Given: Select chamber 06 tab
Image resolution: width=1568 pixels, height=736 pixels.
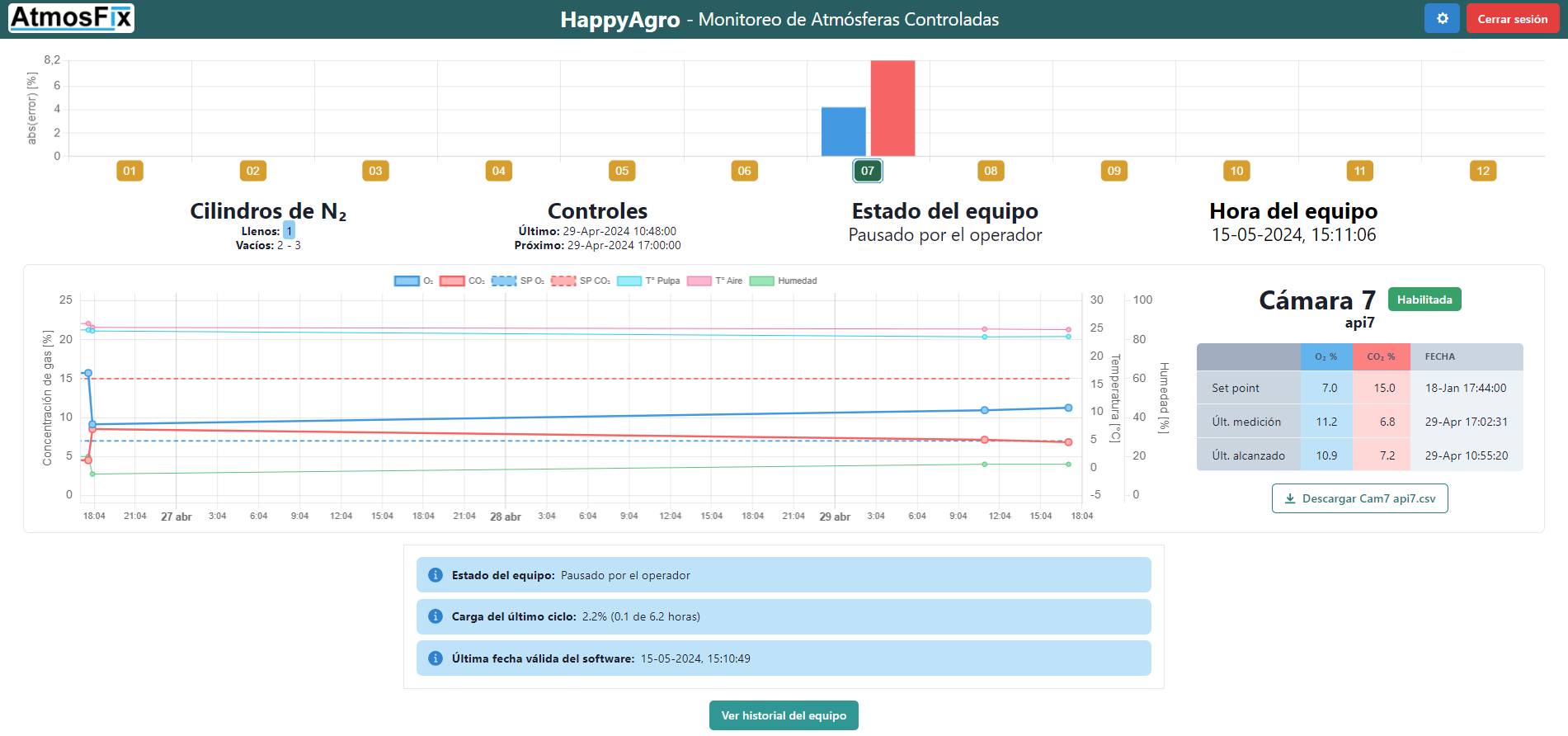Looking at the screenshot, I should coord(745,171).
